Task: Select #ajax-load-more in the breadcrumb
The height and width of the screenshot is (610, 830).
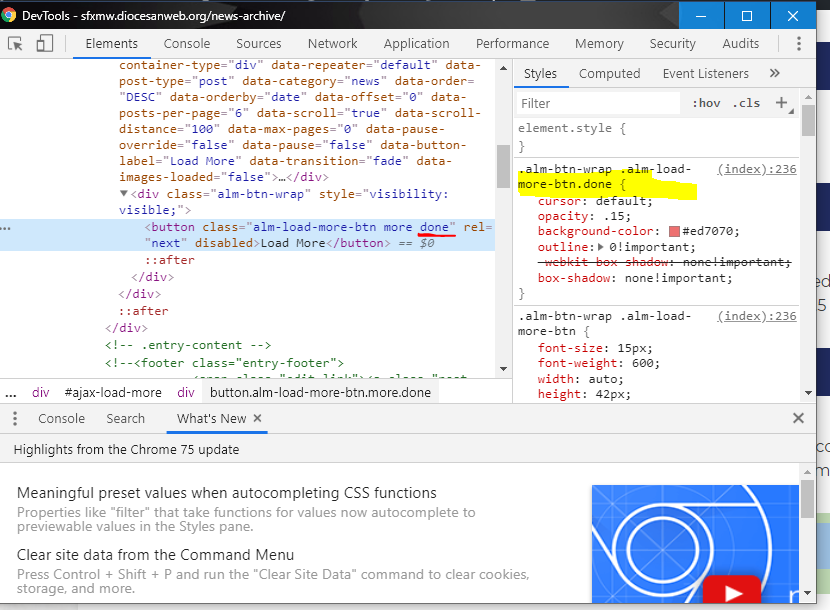Action: coord(112,393)
